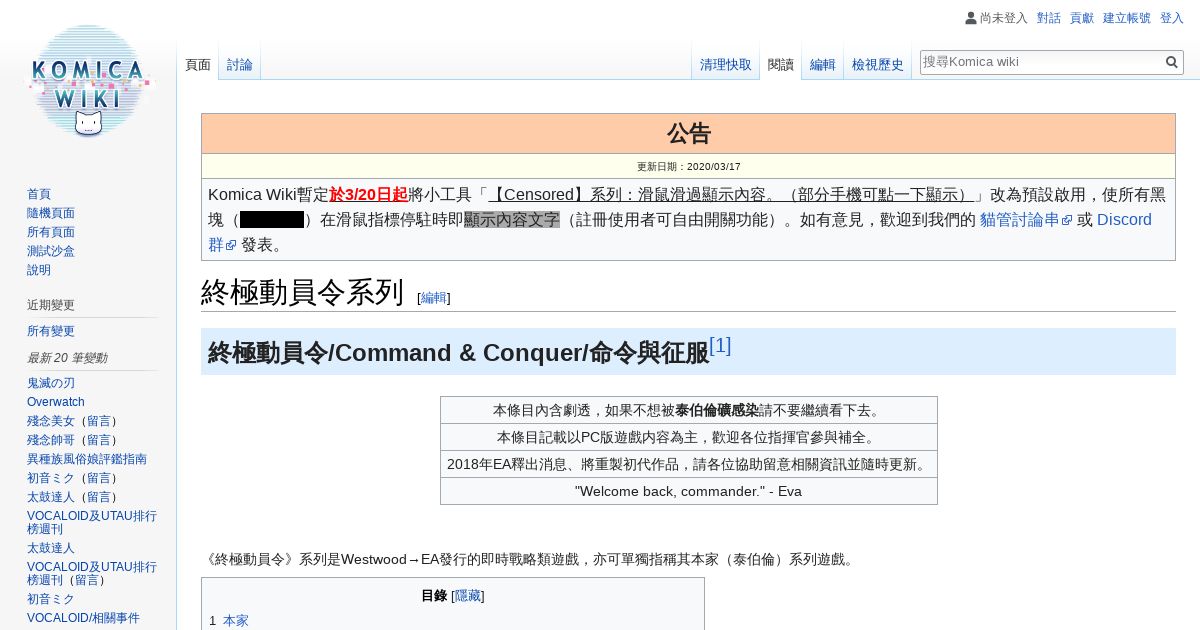Open the 檢視歷史 tab
Image resolution: width=1200 pixels, height=630 pixels.
pos(878,64)
